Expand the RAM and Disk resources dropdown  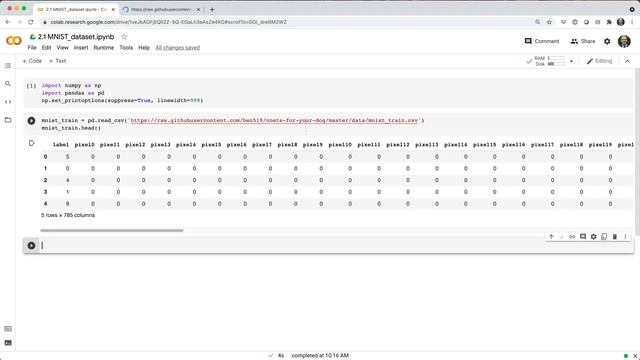[571, 61]
